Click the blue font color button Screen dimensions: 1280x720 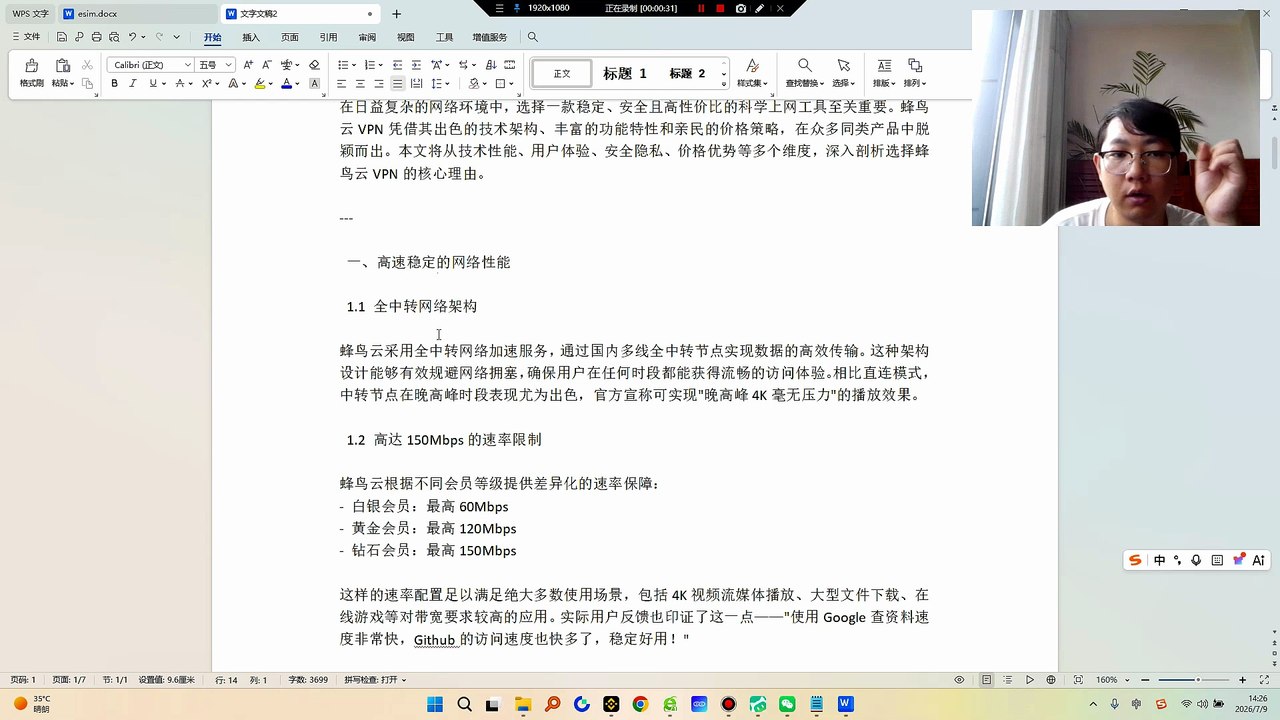[x=286, y=84]
